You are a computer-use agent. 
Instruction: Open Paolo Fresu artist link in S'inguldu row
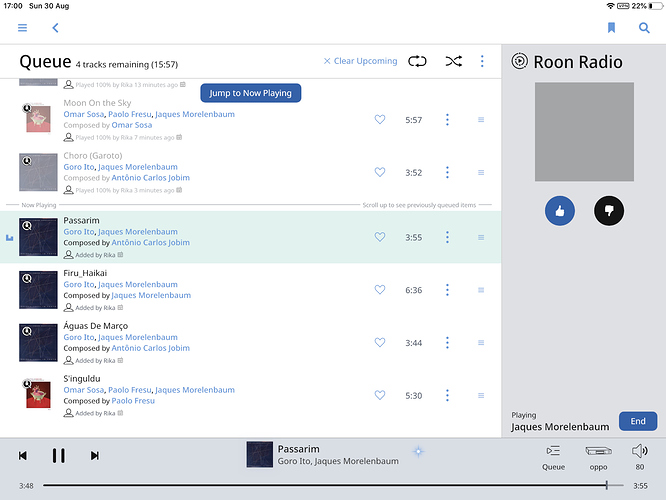(130, 390)
